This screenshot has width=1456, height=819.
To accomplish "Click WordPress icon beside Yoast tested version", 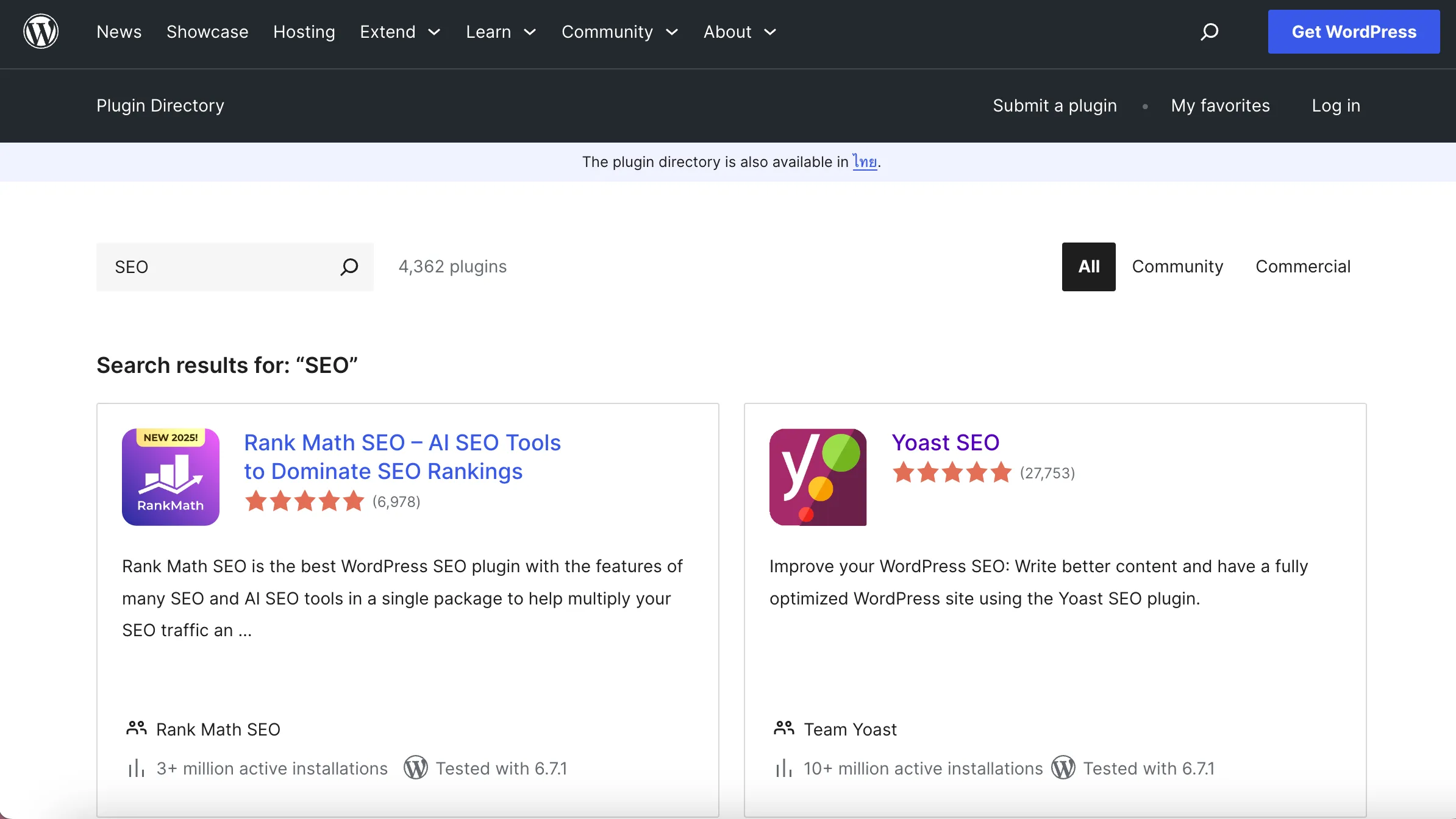I will coord(1063,768).
